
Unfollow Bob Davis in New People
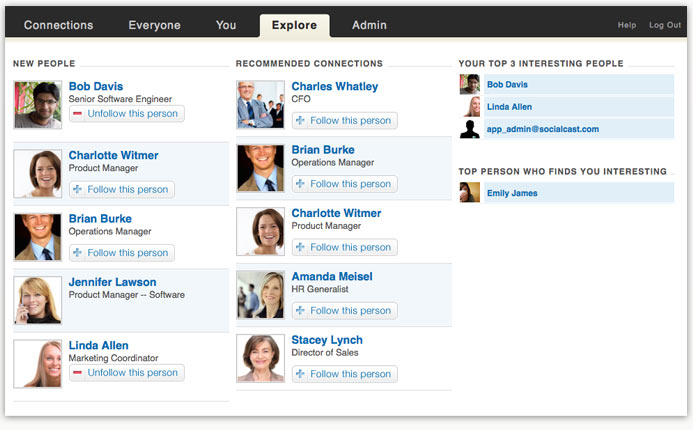click(127, 114)
